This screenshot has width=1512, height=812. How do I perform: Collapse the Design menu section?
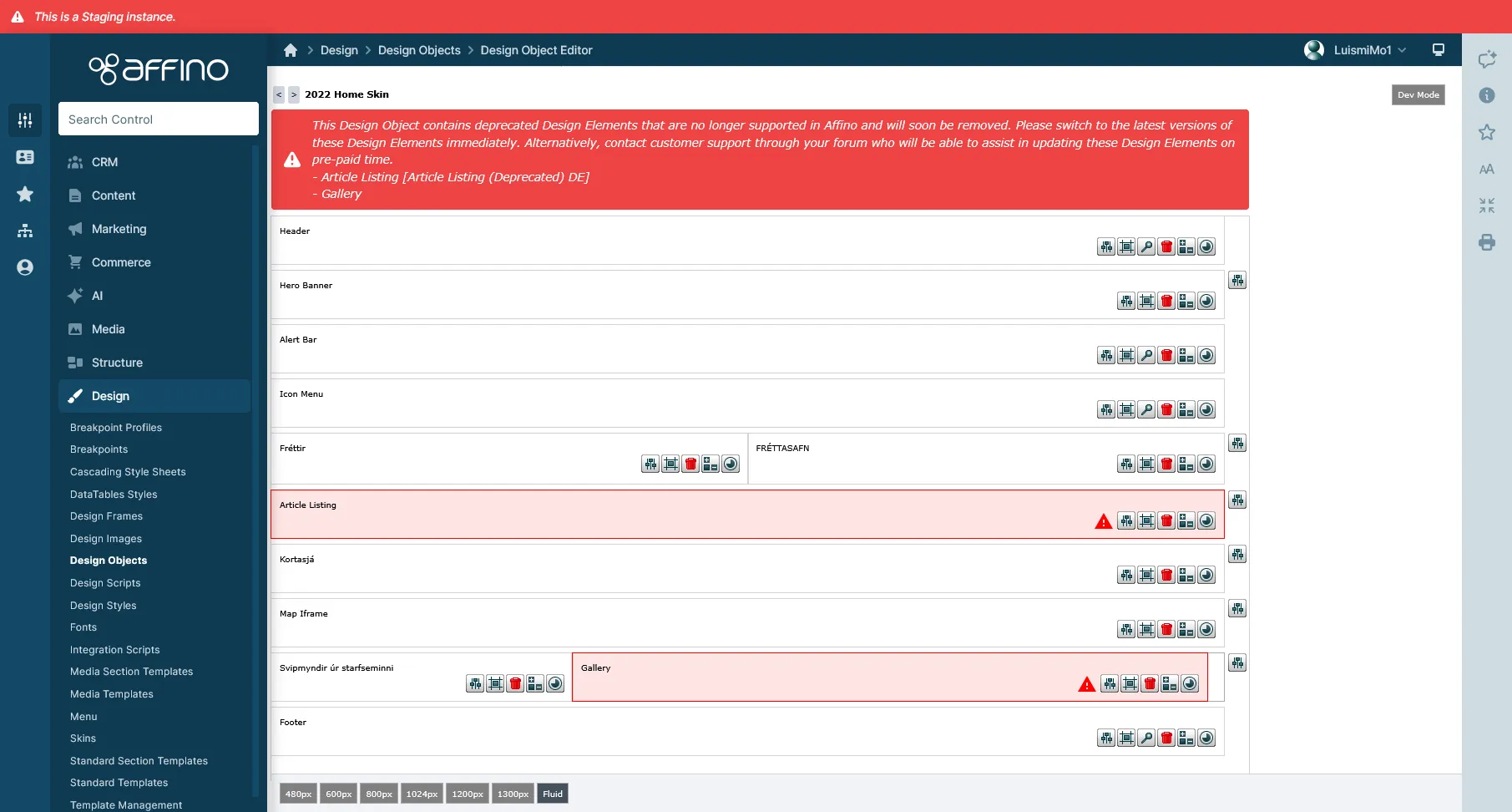pyautogui.click(x=154, y=396)
